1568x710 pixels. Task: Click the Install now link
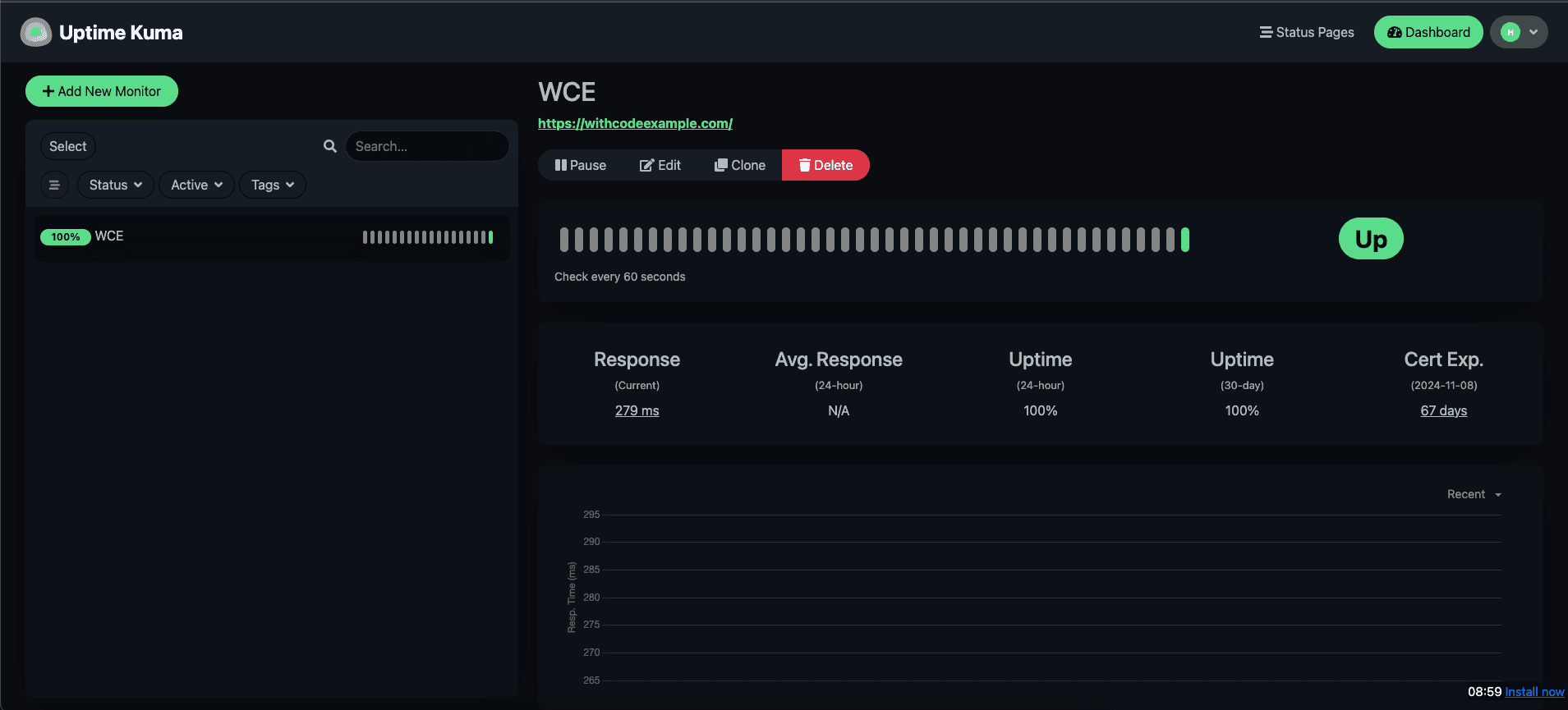(x=1534, y=692)
